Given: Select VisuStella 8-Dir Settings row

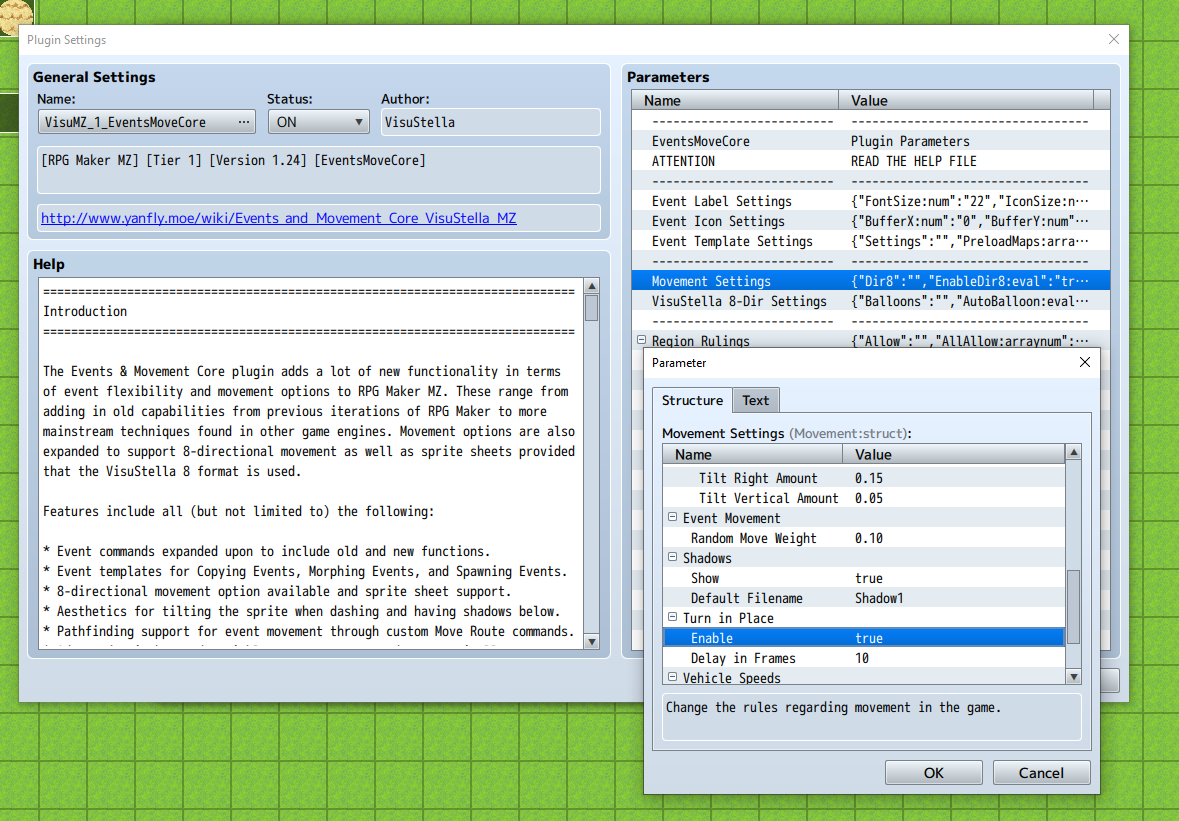Looking at the screenshot, I should coord(871,301).
